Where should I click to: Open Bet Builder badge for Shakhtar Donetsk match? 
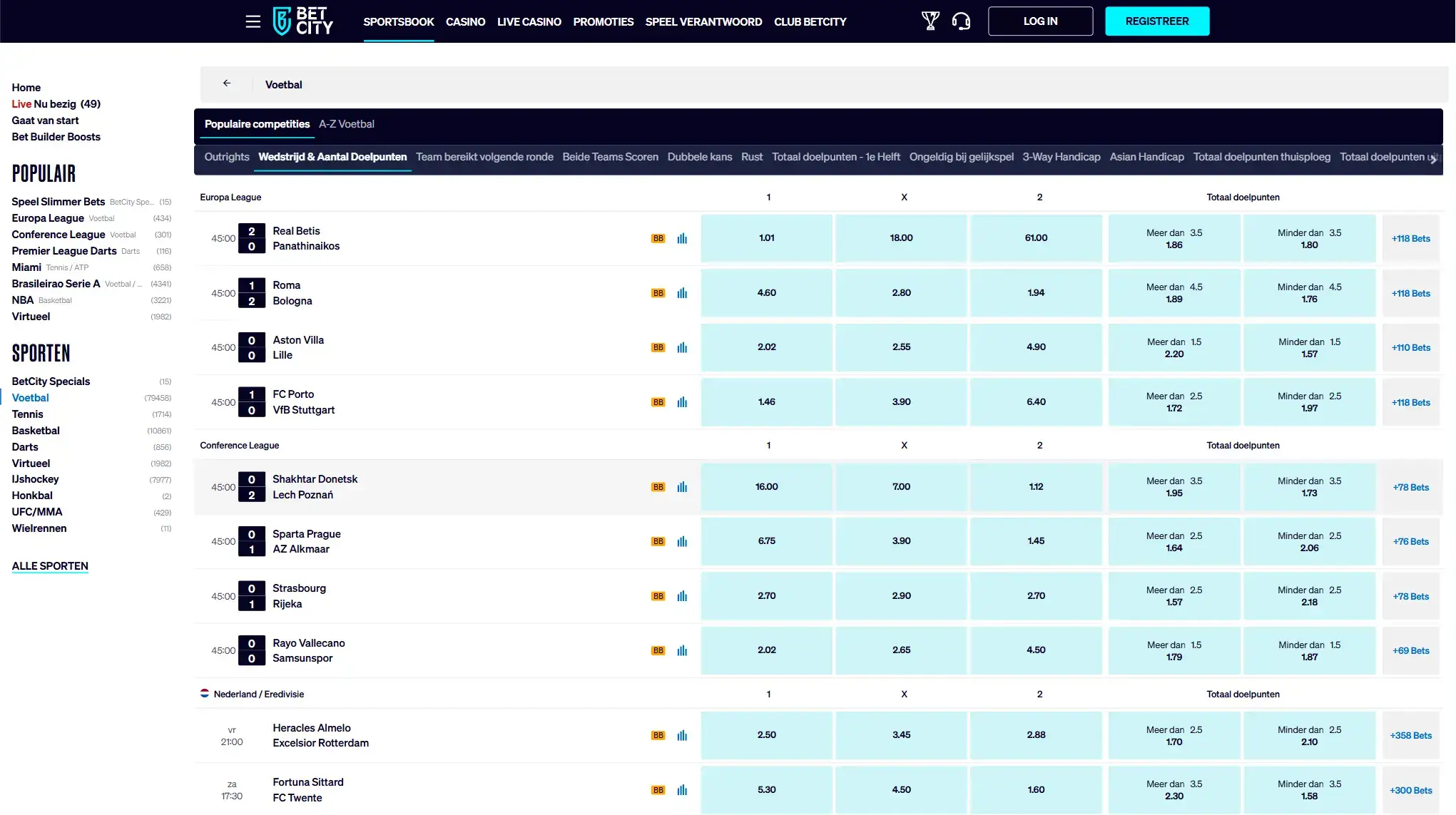(658, 487)
